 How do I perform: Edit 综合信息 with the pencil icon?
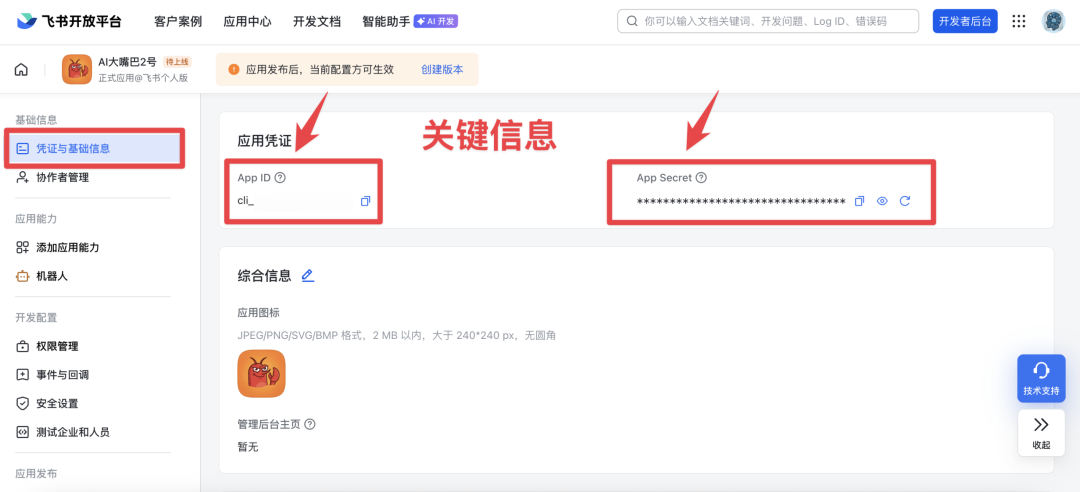click(307, 276)
